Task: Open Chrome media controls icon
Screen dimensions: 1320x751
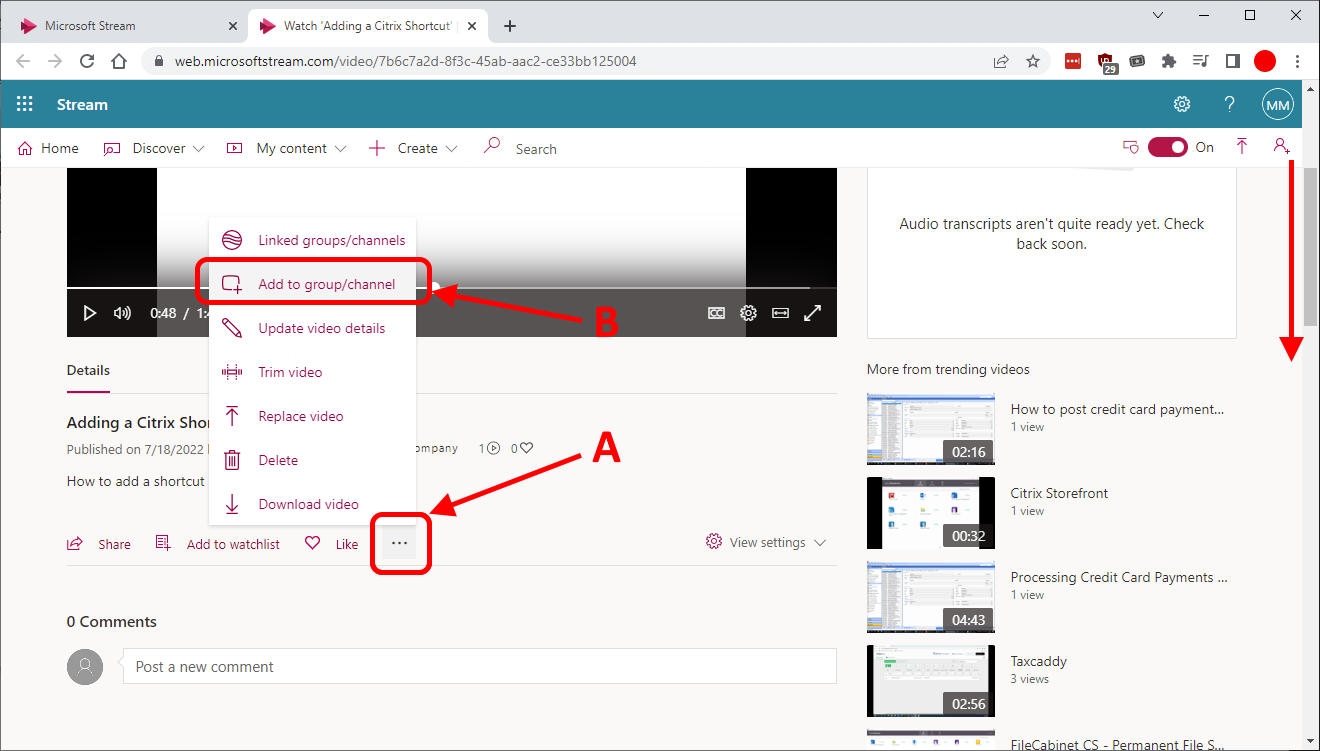Action: pyautogui.click(x=1201, y=61)
